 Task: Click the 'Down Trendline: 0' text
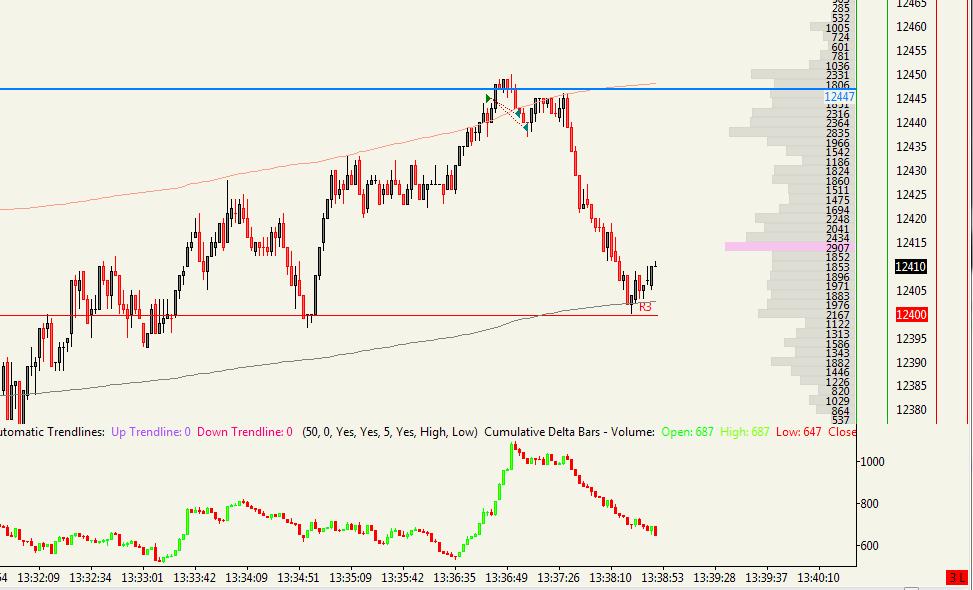tap(244, 432)
